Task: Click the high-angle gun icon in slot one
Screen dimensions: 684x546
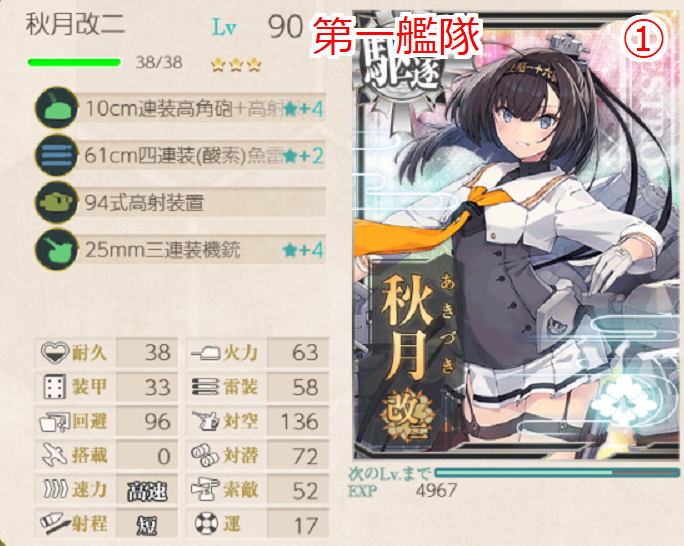Action: pyautogui.click(x=56, y=108)
